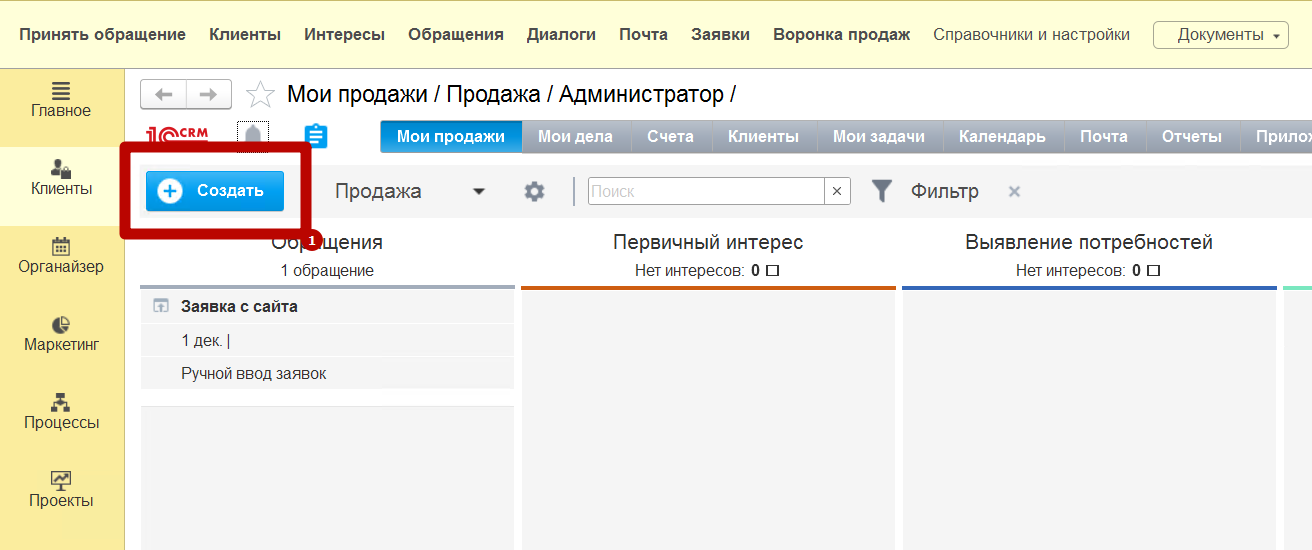Open notifications bell icon

tap(253, 136)
